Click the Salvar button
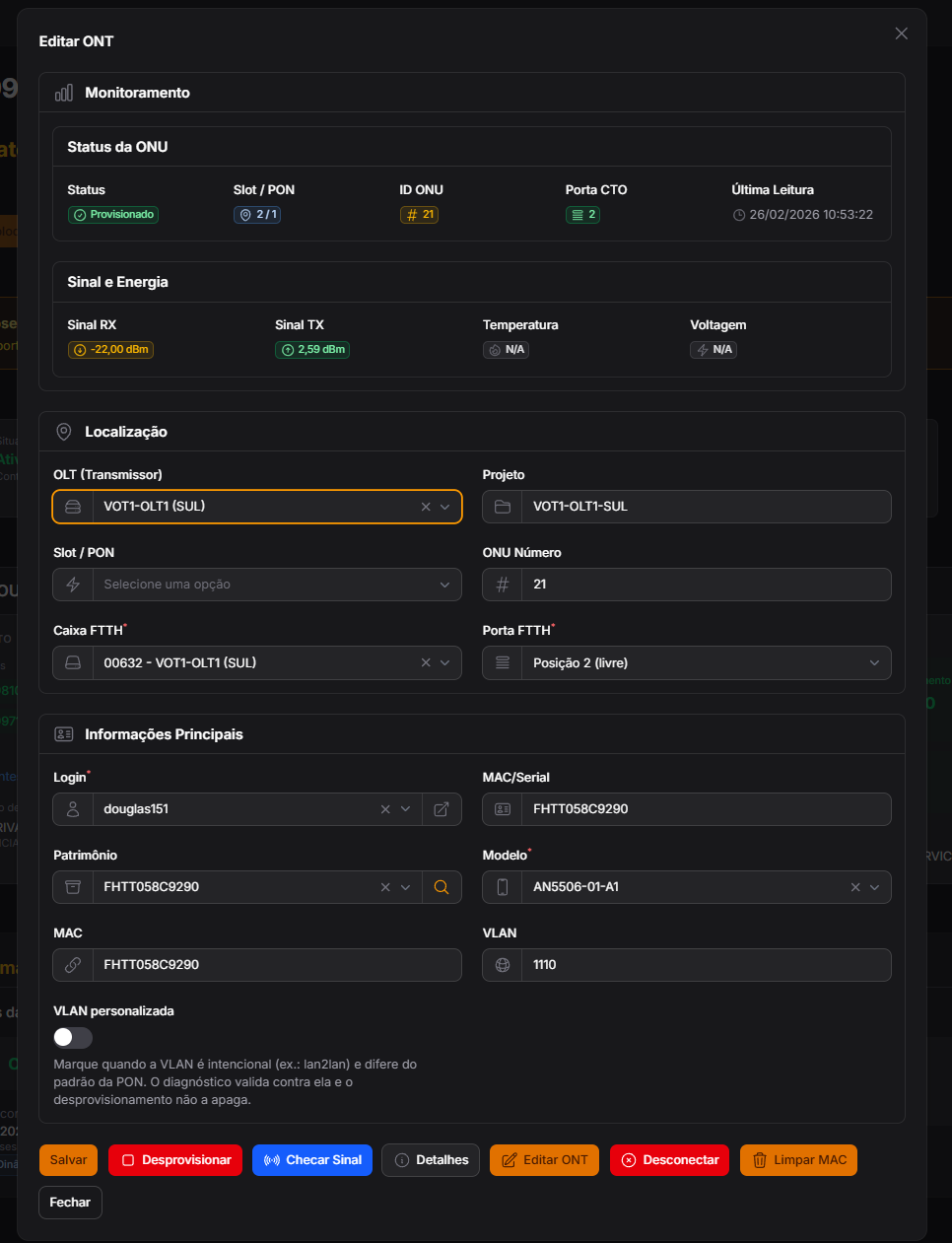This screenshot has height=1243, width=952. pos(68,1160)
